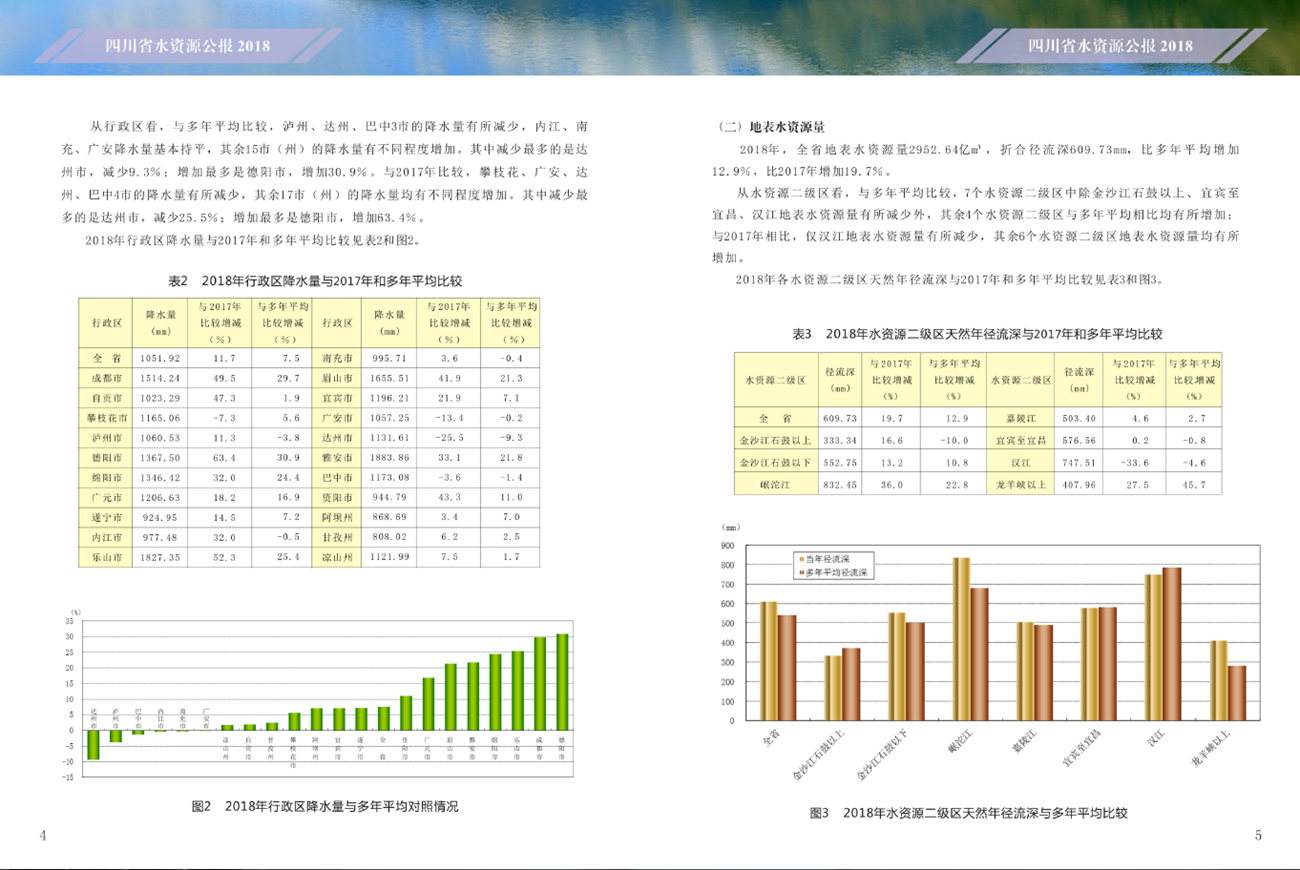Click '-13.4' in the 广安市 row

point(448,418)
